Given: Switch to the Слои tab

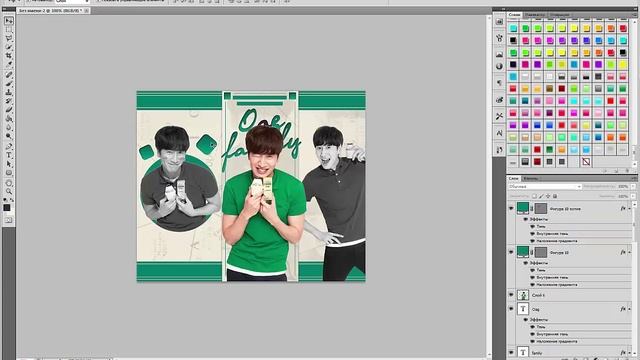Looking at the screenshot, I should coord(513,178).
